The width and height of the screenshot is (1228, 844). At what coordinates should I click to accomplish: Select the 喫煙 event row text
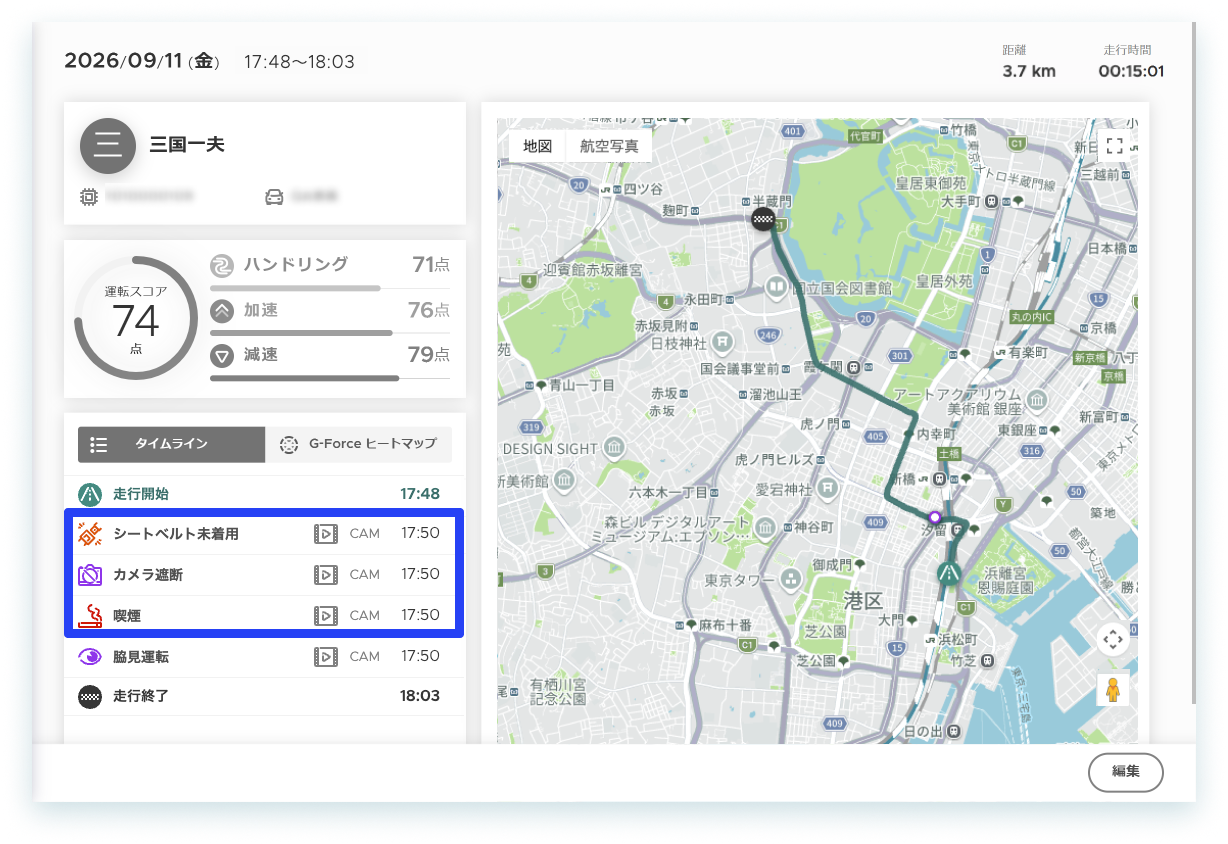click(127, 615)
